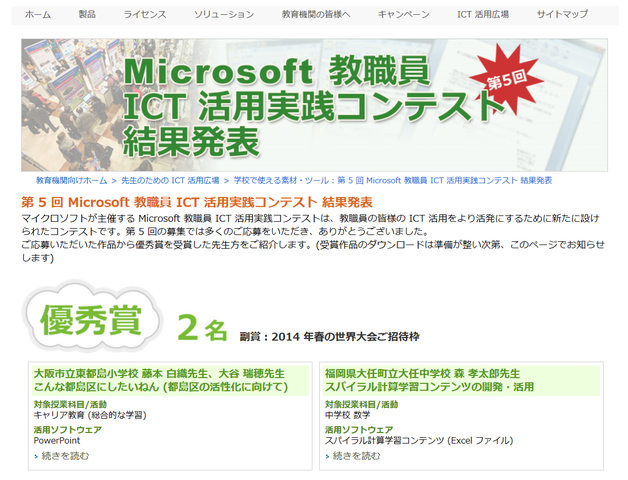The image size is (628, 480).
Task: Follow the 教育機関向けホーム breadcrumb link
Action: 71,180
